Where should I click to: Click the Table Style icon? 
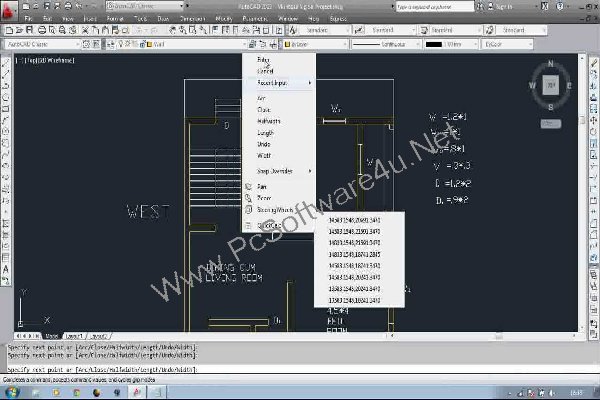[424, 30]
